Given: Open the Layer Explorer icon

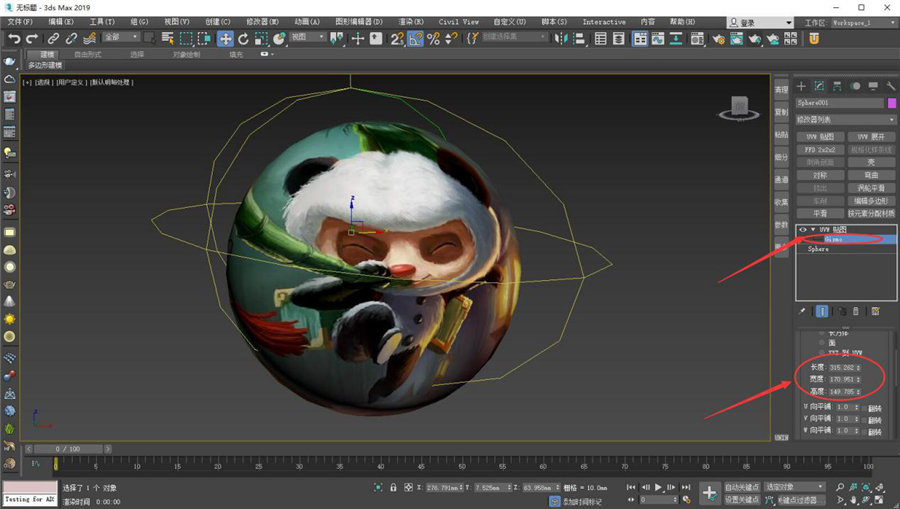Looking at the screenshot, I should [619, 38].
